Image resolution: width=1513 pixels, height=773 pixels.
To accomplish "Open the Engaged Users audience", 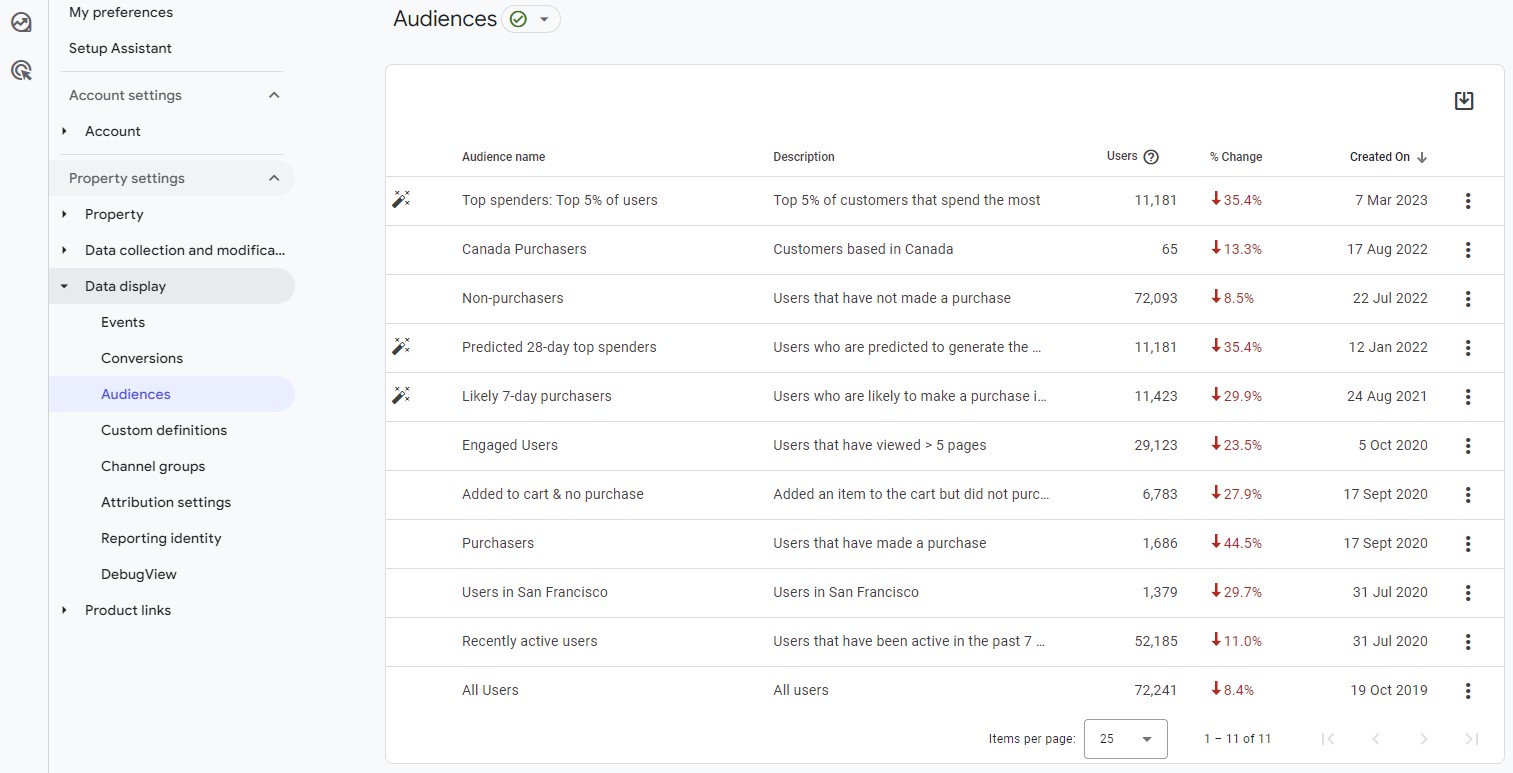I will 510,445.
